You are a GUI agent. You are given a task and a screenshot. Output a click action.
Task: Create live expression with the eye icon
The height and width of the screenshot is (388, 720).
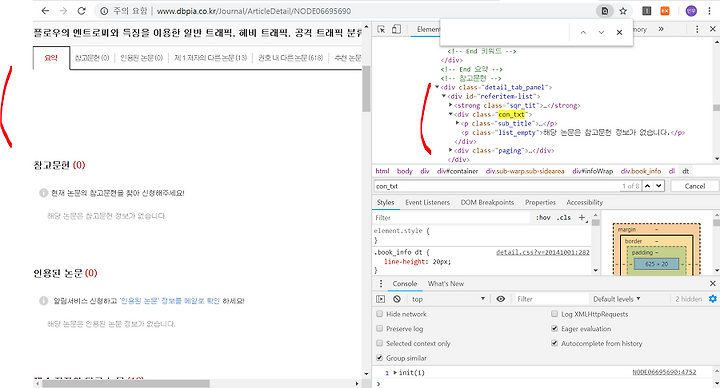(501, 299)
